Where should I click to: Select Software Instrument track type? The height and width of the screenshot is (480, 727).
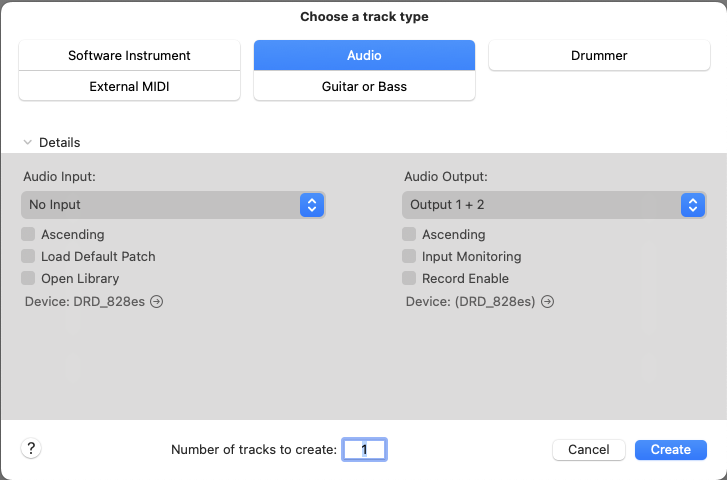129,56
